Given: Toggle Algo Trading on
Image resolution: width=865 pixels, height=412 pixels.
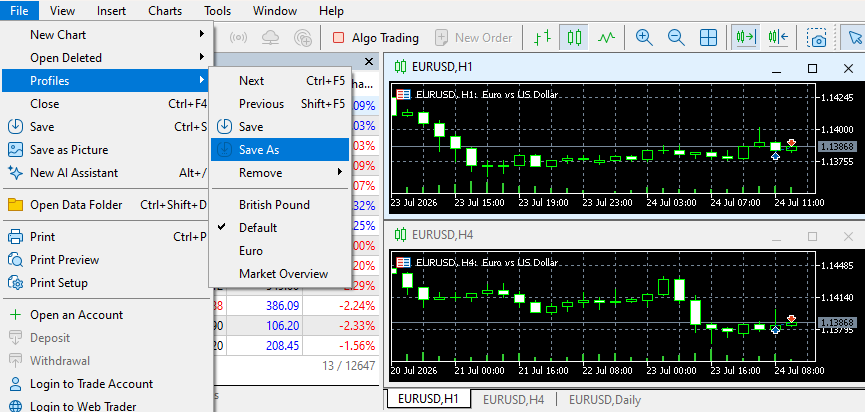Looking at the screenshot, I should [376, 38].
